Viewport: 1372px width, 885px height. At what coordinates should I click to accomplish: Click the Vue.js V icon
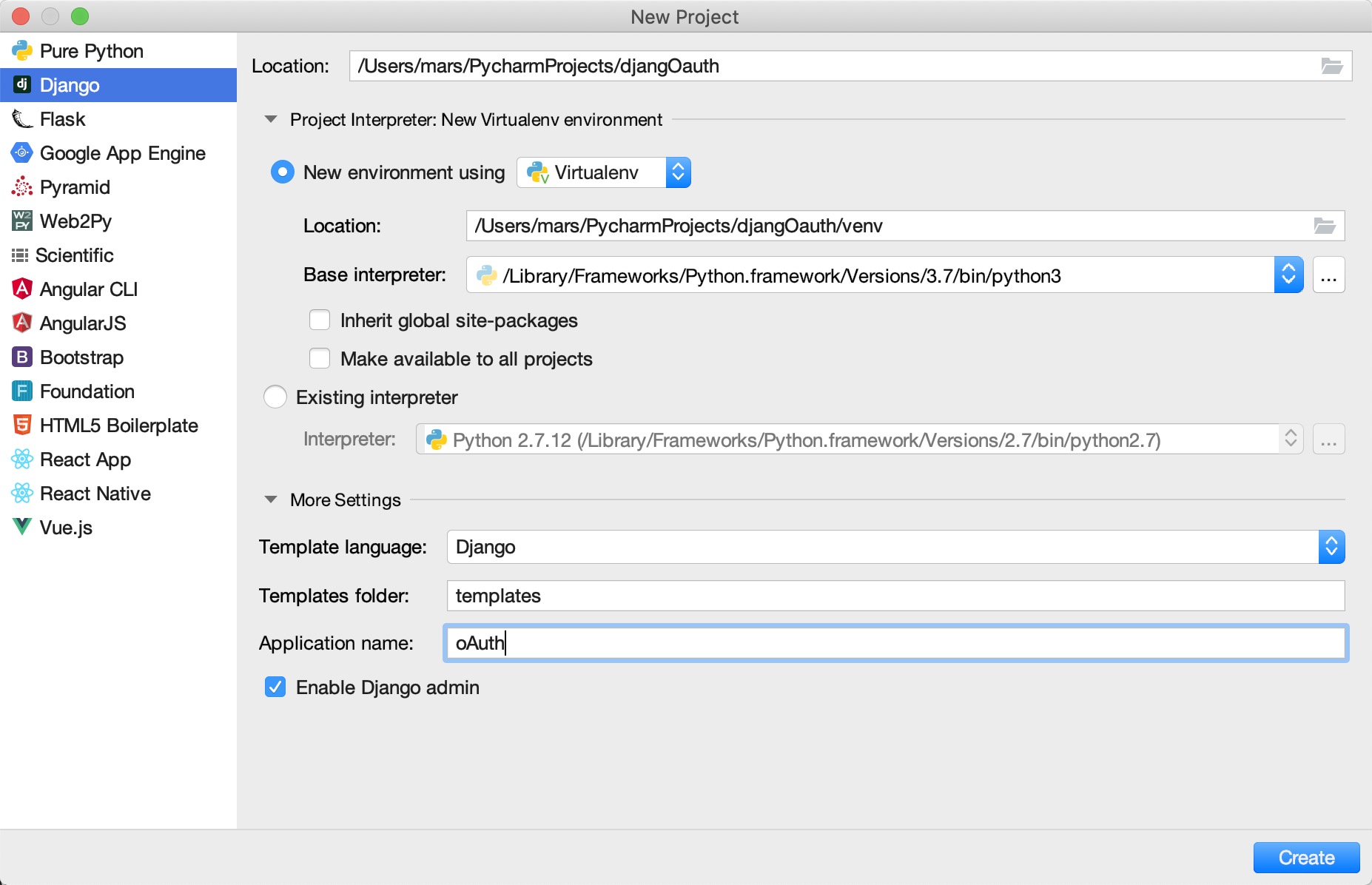click(22, 528)
